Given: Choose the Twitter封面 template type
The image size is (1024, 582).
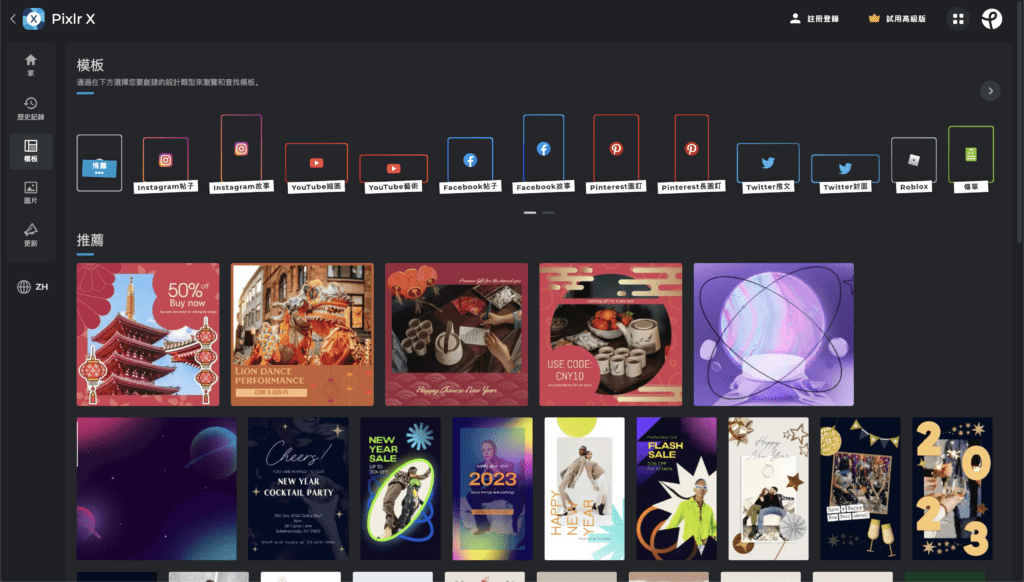Looking at the screenshot, I should coord(845,169).
